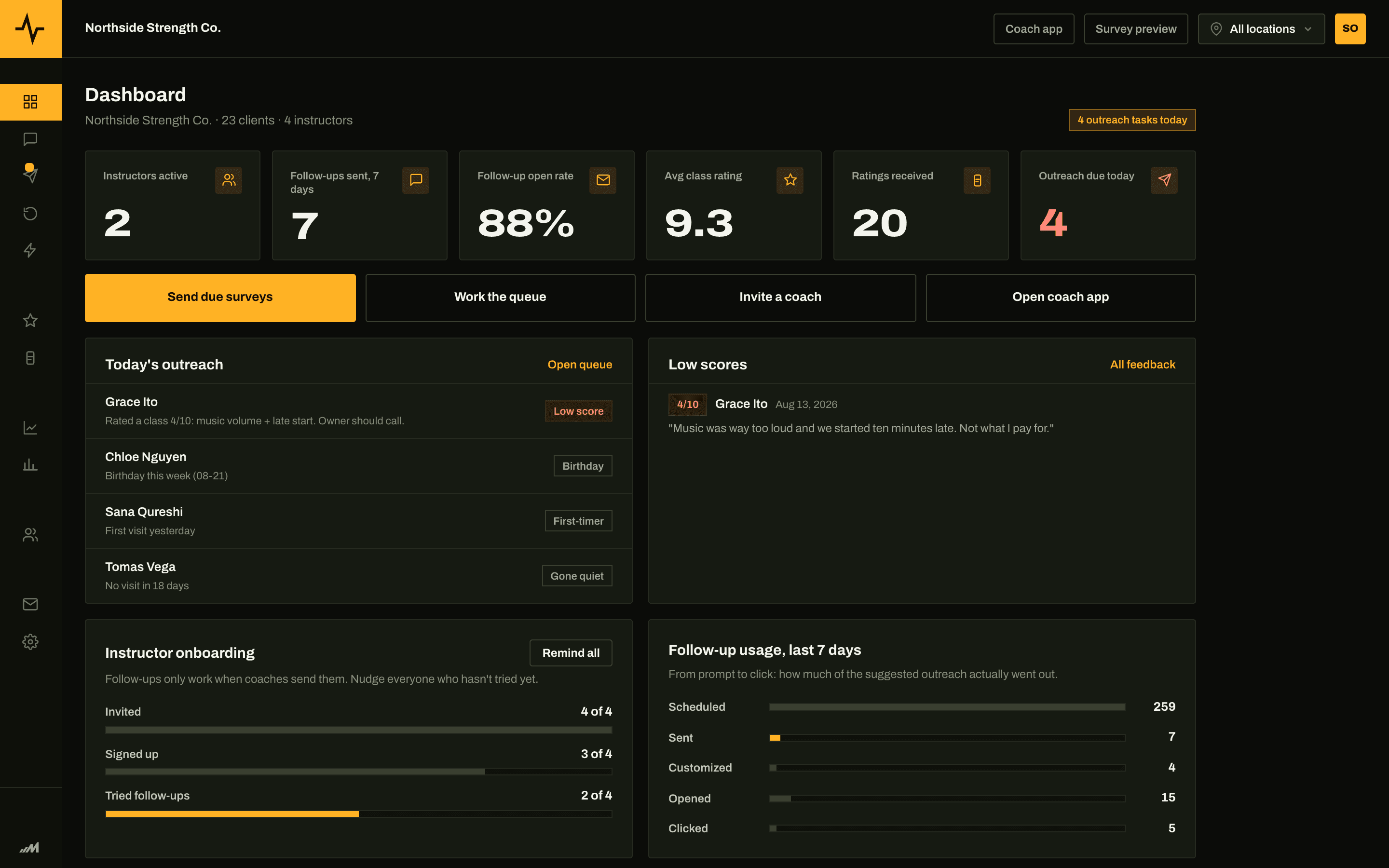Open the star ratings sidebar icon
The height and width of the screenshot is (868, 1389).
(30, 320)
